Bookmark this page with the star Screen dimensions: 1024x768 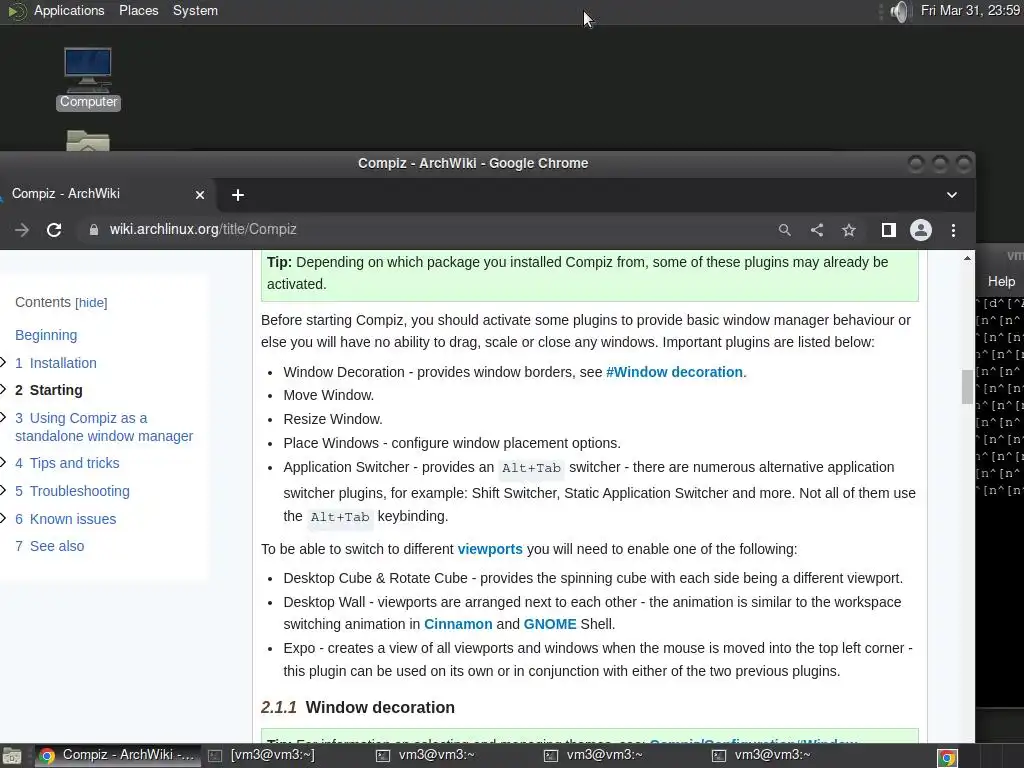tap(848, 230)
